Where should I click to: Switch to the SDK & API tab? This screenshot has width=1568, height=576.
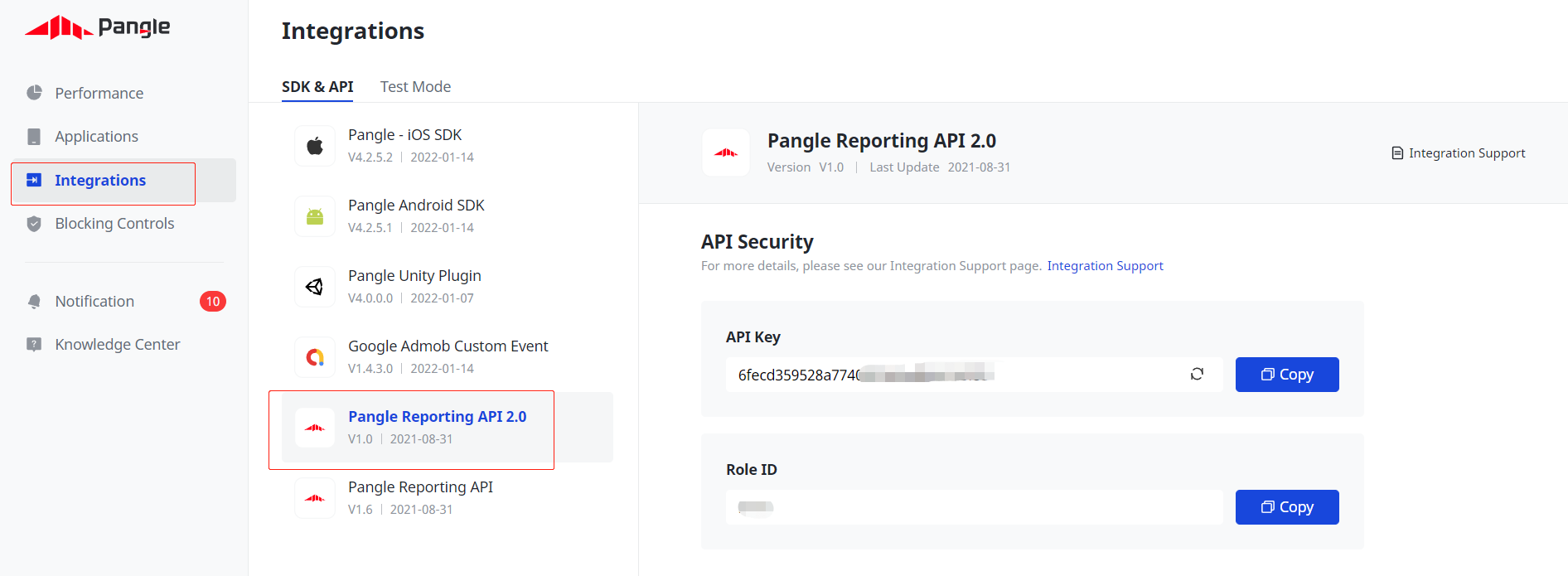coord(317,86)
